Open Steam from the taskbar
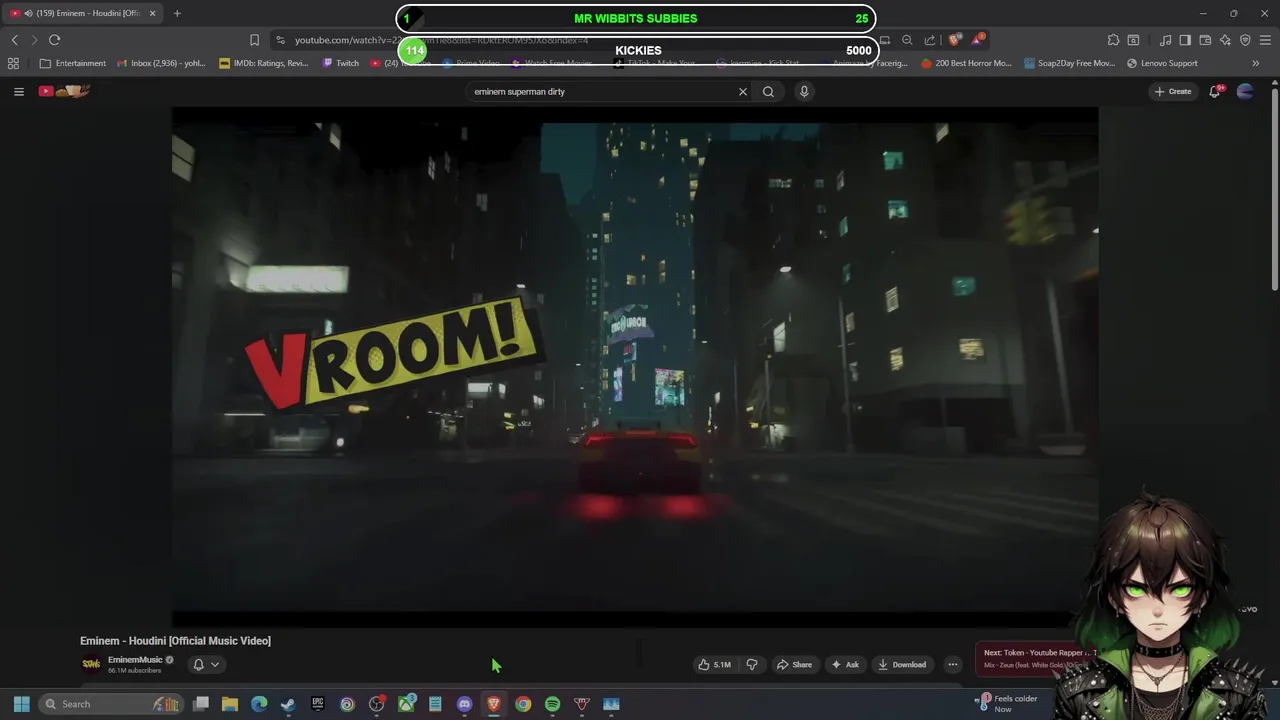 (288, 704)
